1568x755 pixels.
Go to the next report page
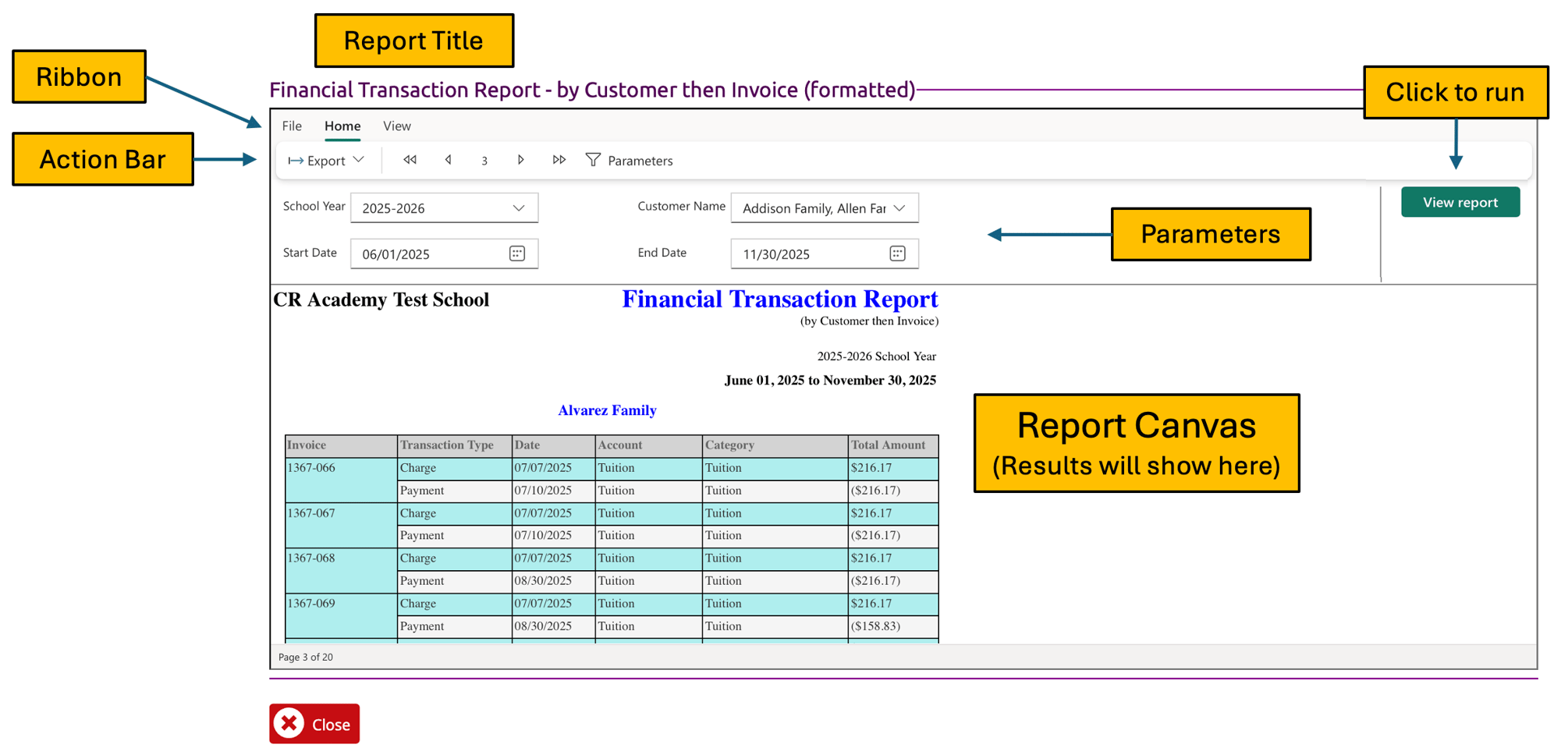point(520,160)
